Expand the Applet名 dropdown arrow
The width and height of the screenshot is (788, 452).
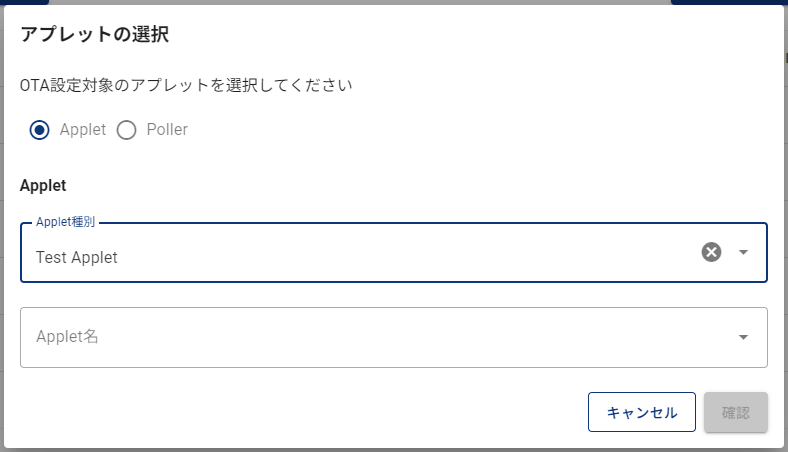(x=743, y=337)
